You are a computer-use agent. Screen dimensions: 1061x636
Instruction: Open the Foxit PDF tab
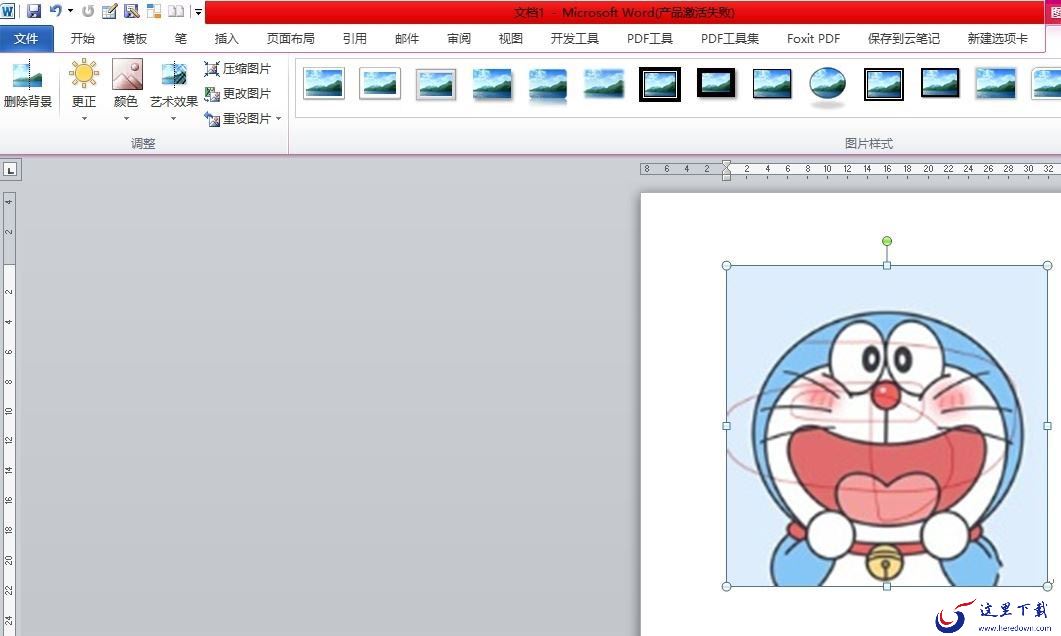(813, 39)
